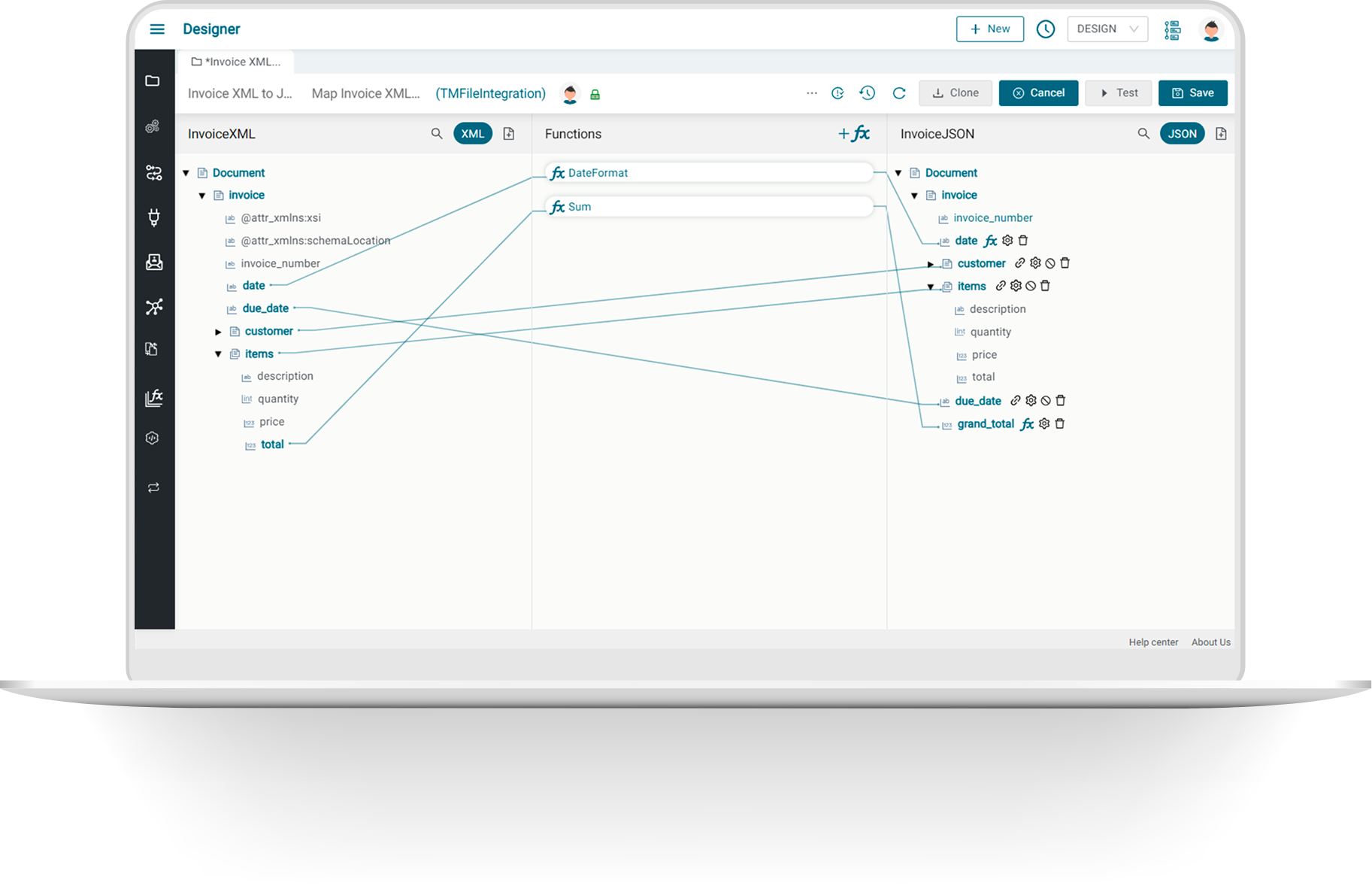Search the InvoiceXML source schema

click(437, 134)
